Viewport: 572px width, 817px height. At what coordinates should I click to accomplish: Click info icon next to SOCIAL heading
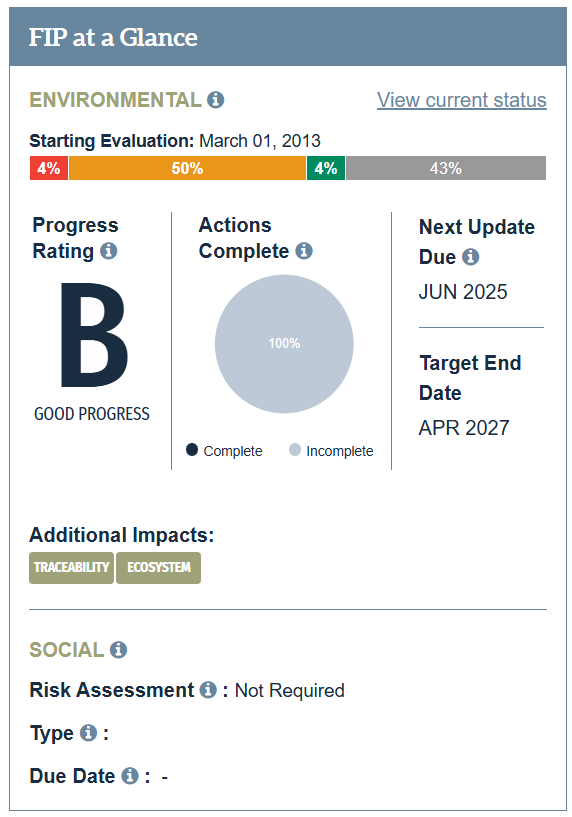(x=118, y=650)
